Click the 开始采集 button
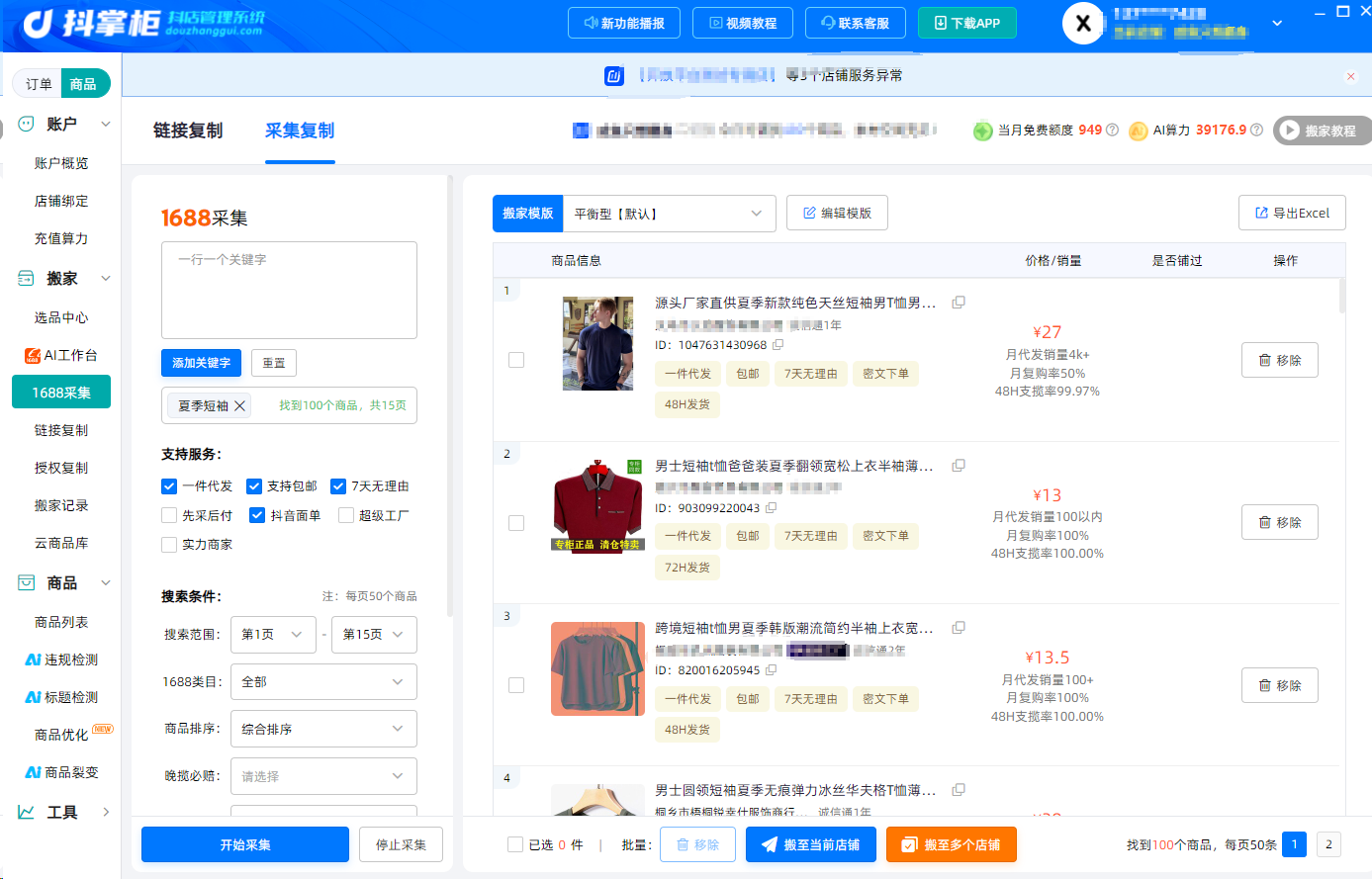Viewport: 1372px width, 879px height. click(x=245, y=844)
